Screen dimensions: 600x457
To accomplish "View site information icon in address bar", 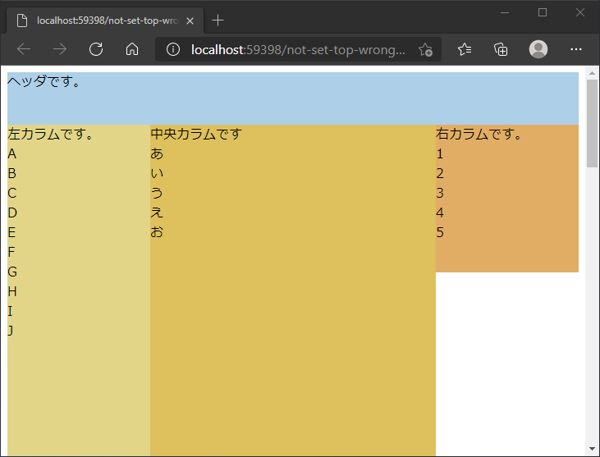I will [x=173, y=49].
